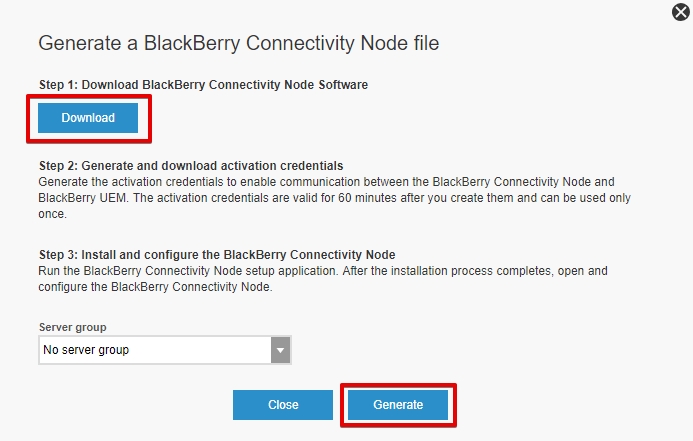Click the Server group label

coord(72,327)
